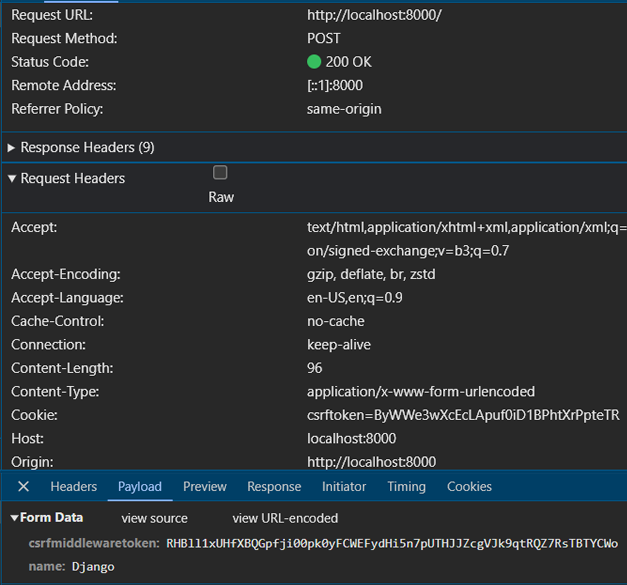Click the Cache-Control: header name
627x585 pixels.
coord(58,321)
